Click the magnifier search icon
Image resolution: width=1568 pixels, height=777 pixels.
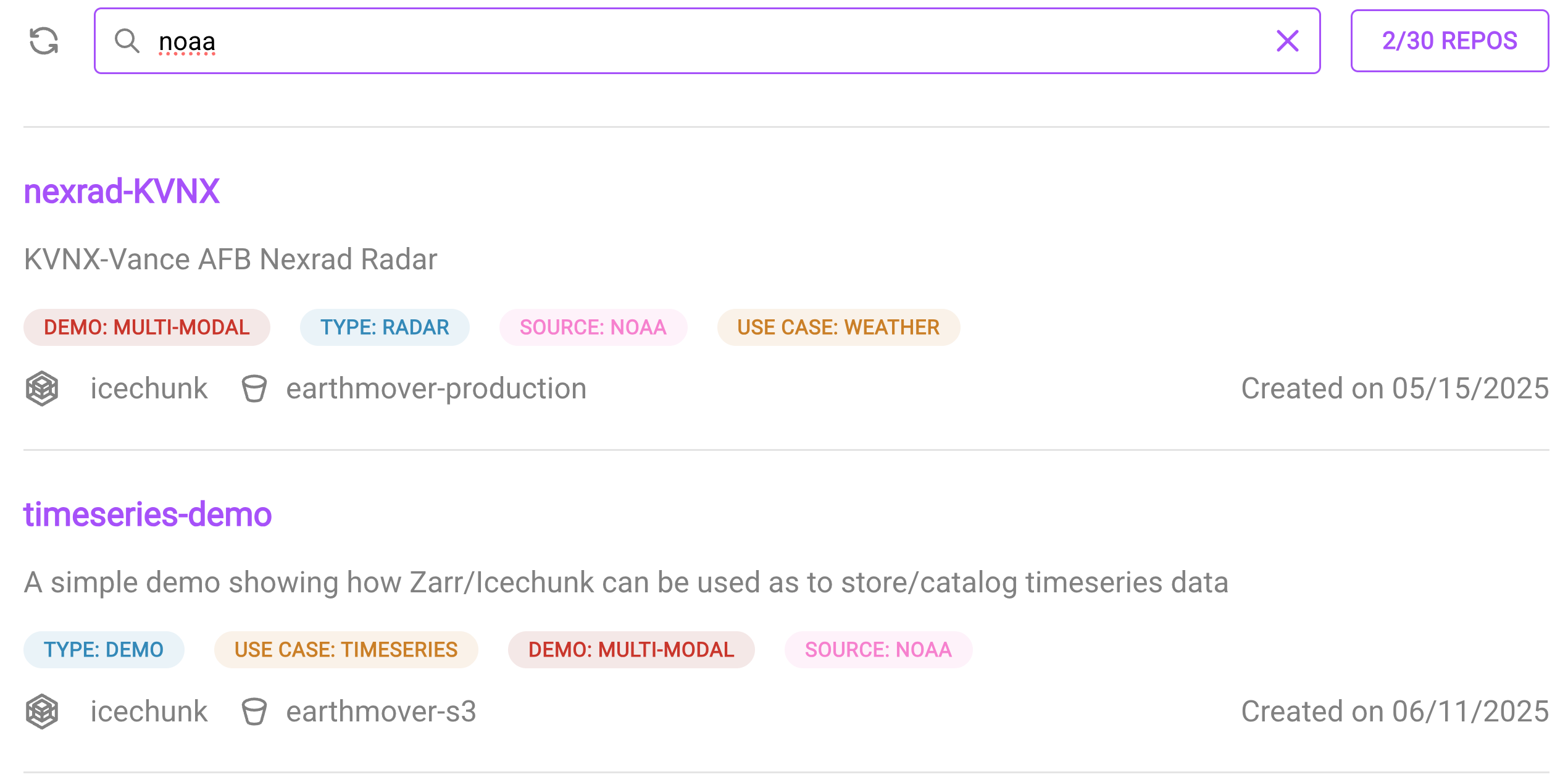127,41
